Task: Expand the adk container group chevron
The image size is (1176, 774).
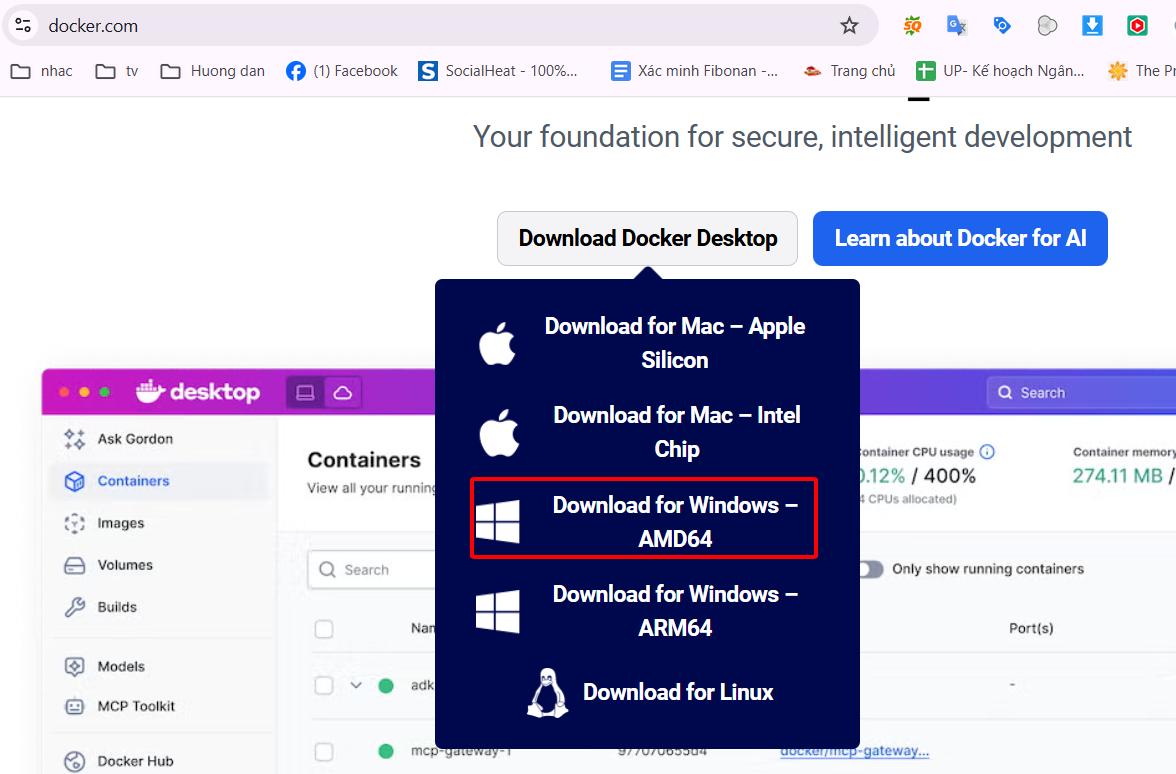Action: pyautogui.click(x=356, y=685)
